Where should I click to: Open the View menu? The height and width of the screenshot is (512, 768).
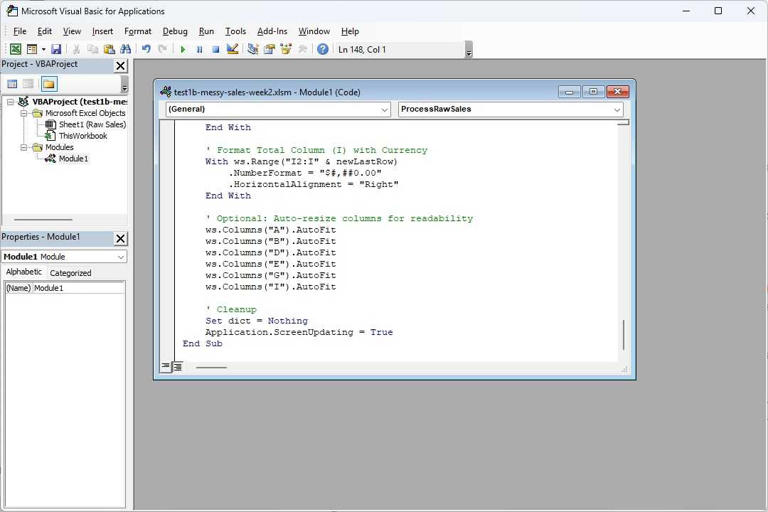[x=72, y=31]
